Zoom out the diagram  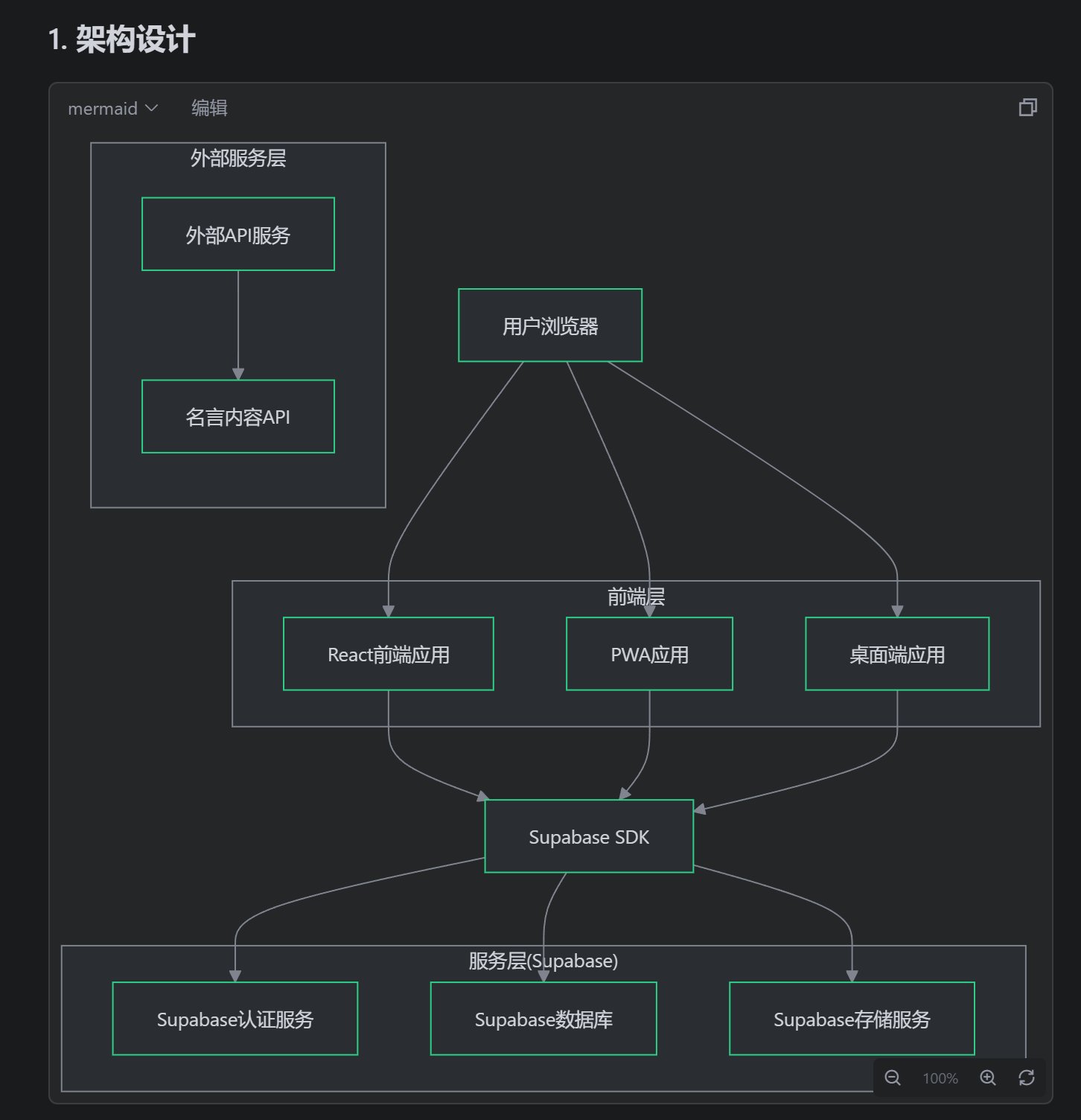pyautogui.click(x=893, y=1078)
